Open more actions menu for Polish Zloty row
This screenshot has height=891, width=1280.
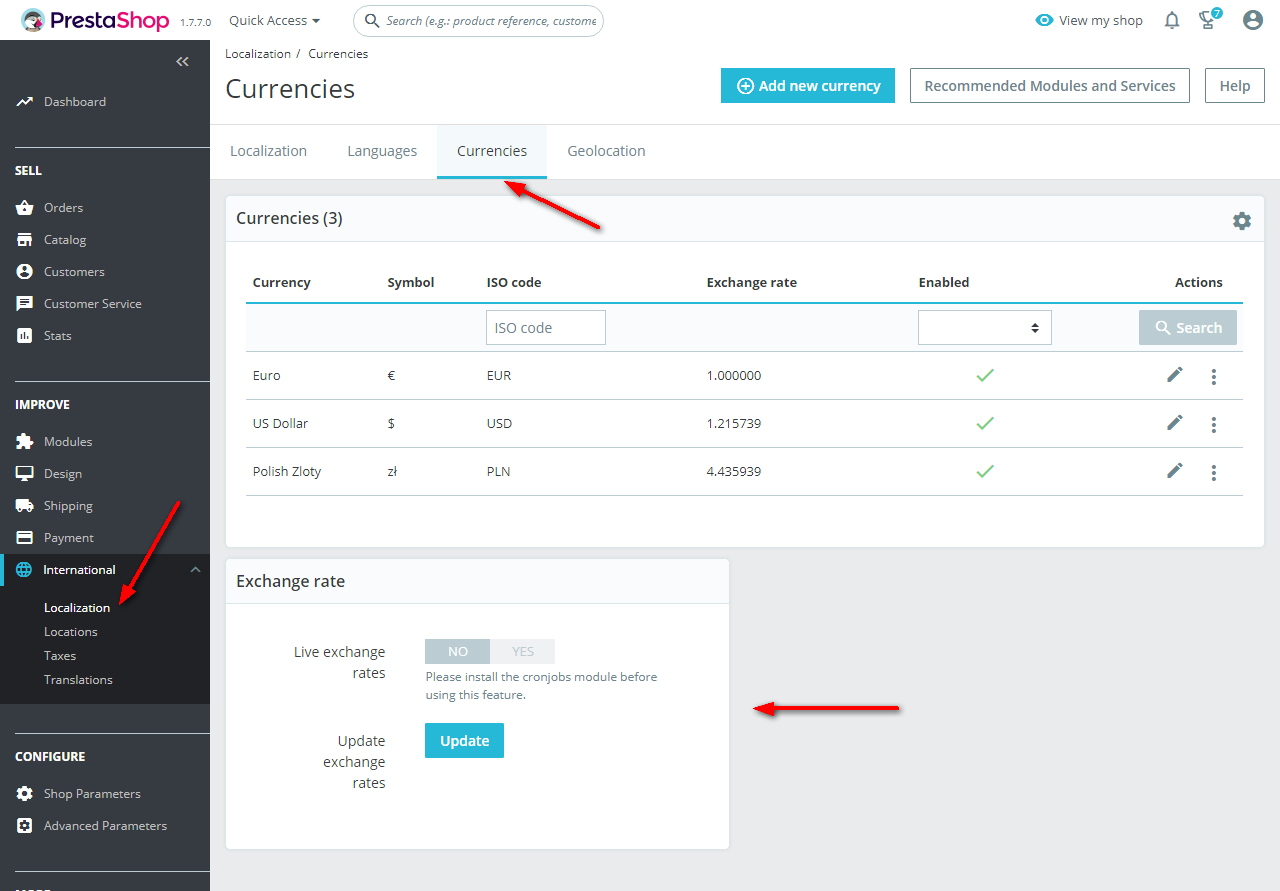(x=1214, y=472)
